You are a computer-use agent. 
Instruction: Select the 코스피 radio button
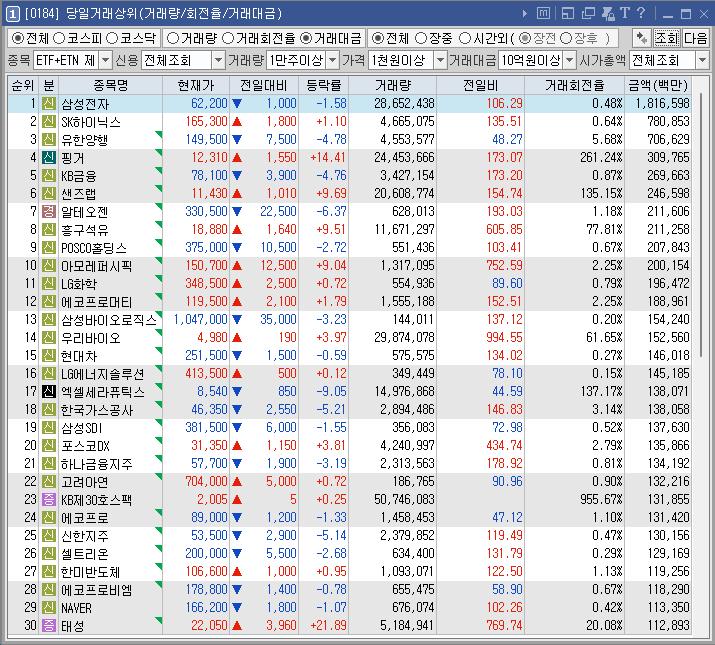59,38
